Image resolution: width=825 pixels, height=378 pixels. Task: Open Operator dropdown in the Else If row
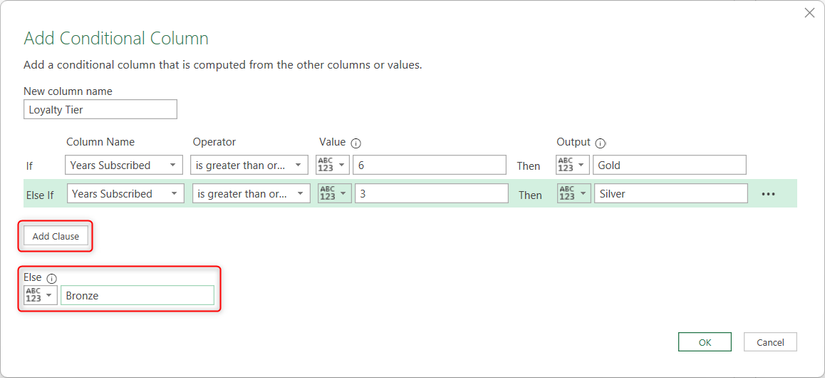tap(250, 194)
